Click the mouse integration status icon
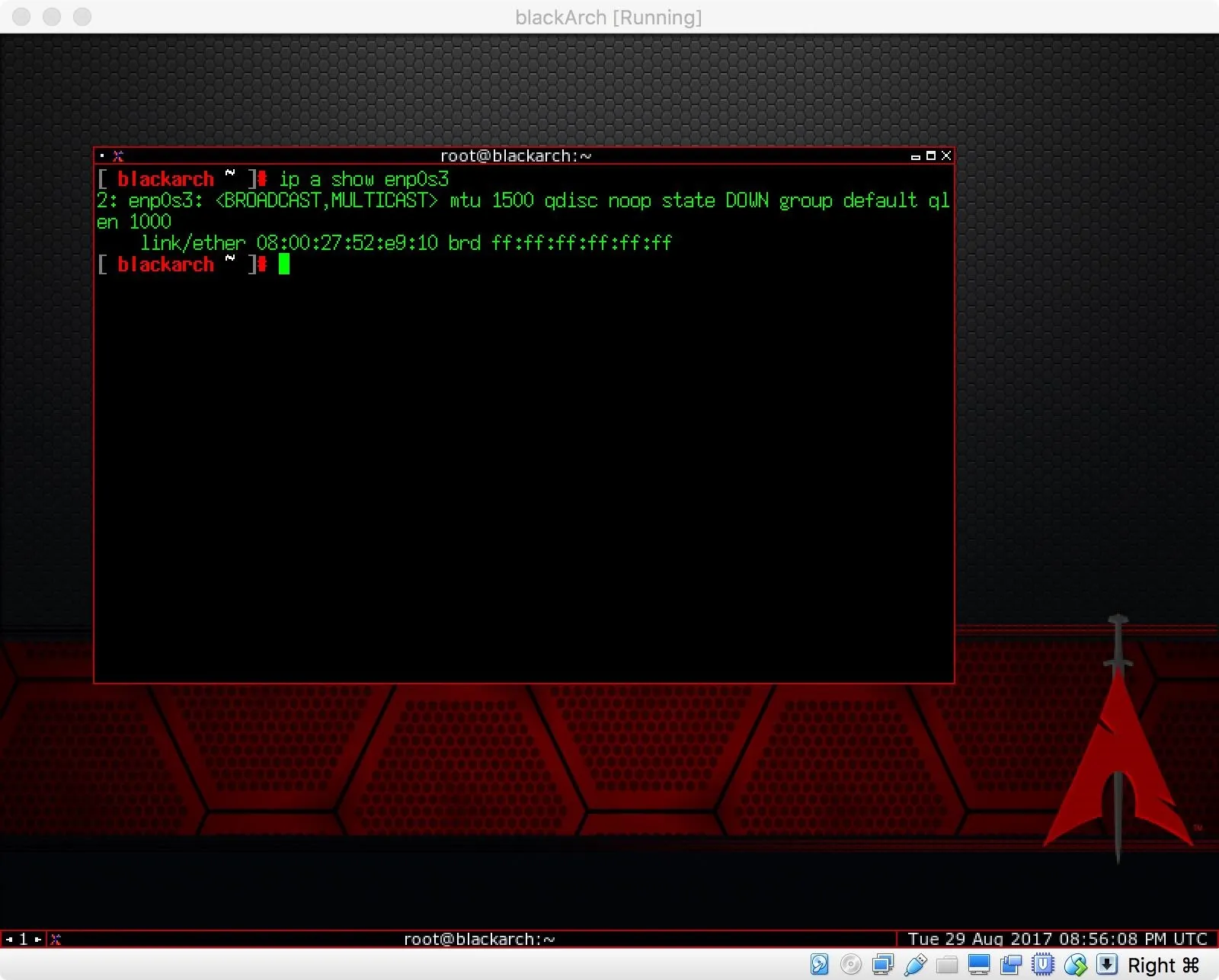The width and height of the screenshot is (1219, 980). pos(1075,965)
